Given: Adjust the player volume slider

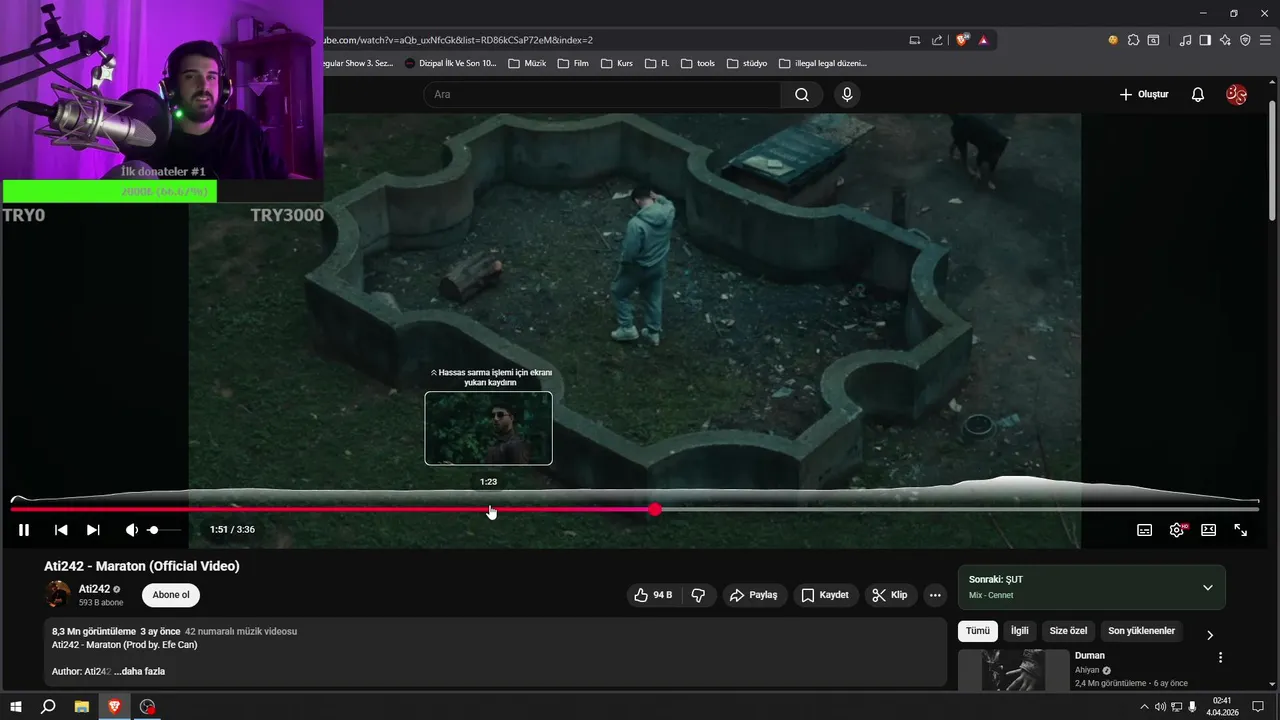Looking at the screenshot, I should (x=165, y=530).
